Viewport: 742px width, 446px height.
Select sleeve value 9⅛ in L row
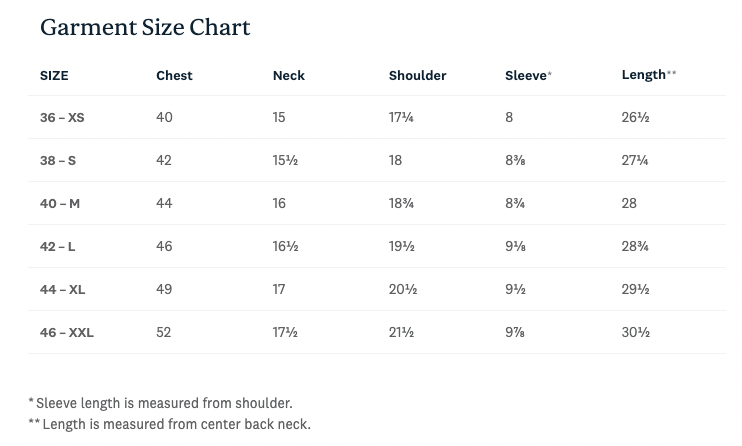tap(516, 247)
